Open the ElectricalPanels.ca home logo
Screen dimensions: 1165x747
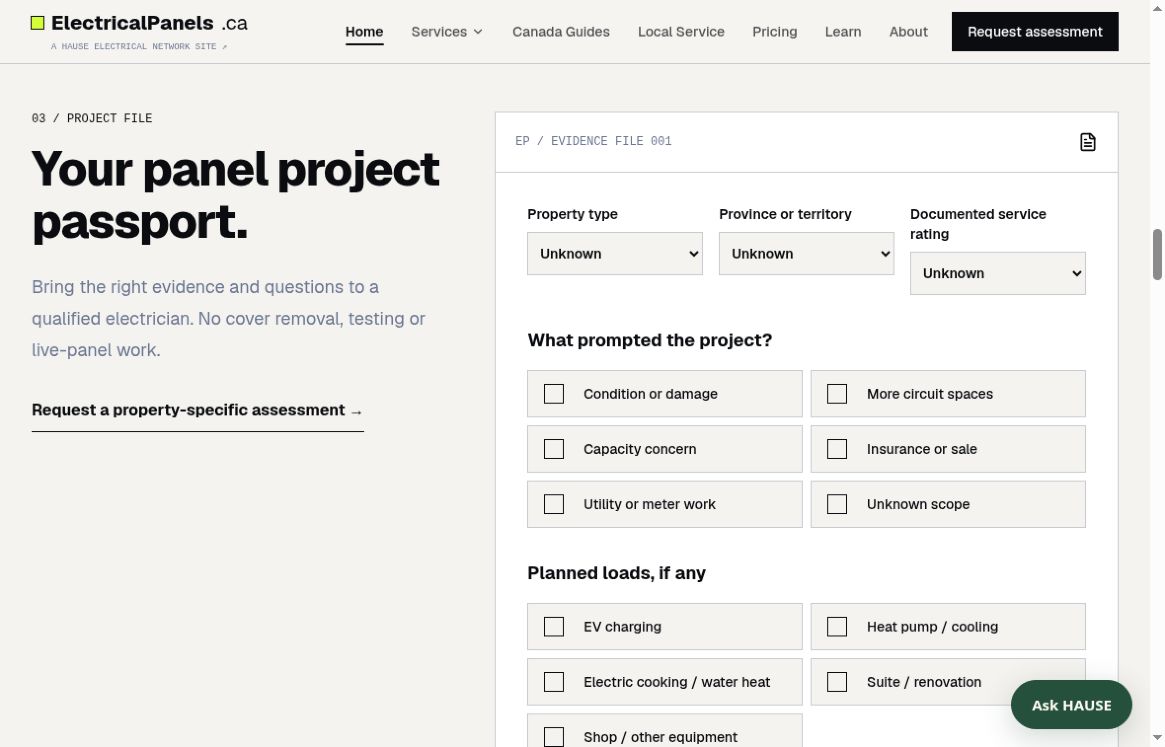click(139, 23)
